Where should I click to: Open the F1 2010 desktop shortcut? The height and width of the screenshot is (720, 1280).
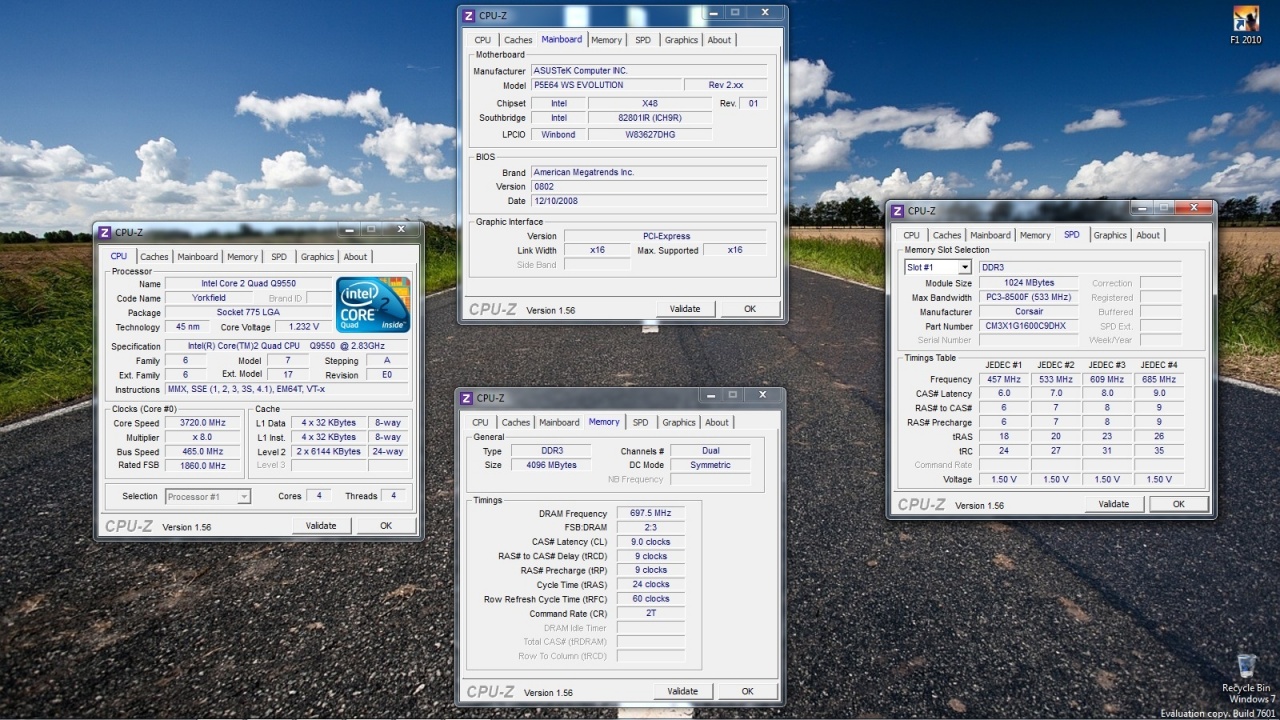(x=1245, y=25)
